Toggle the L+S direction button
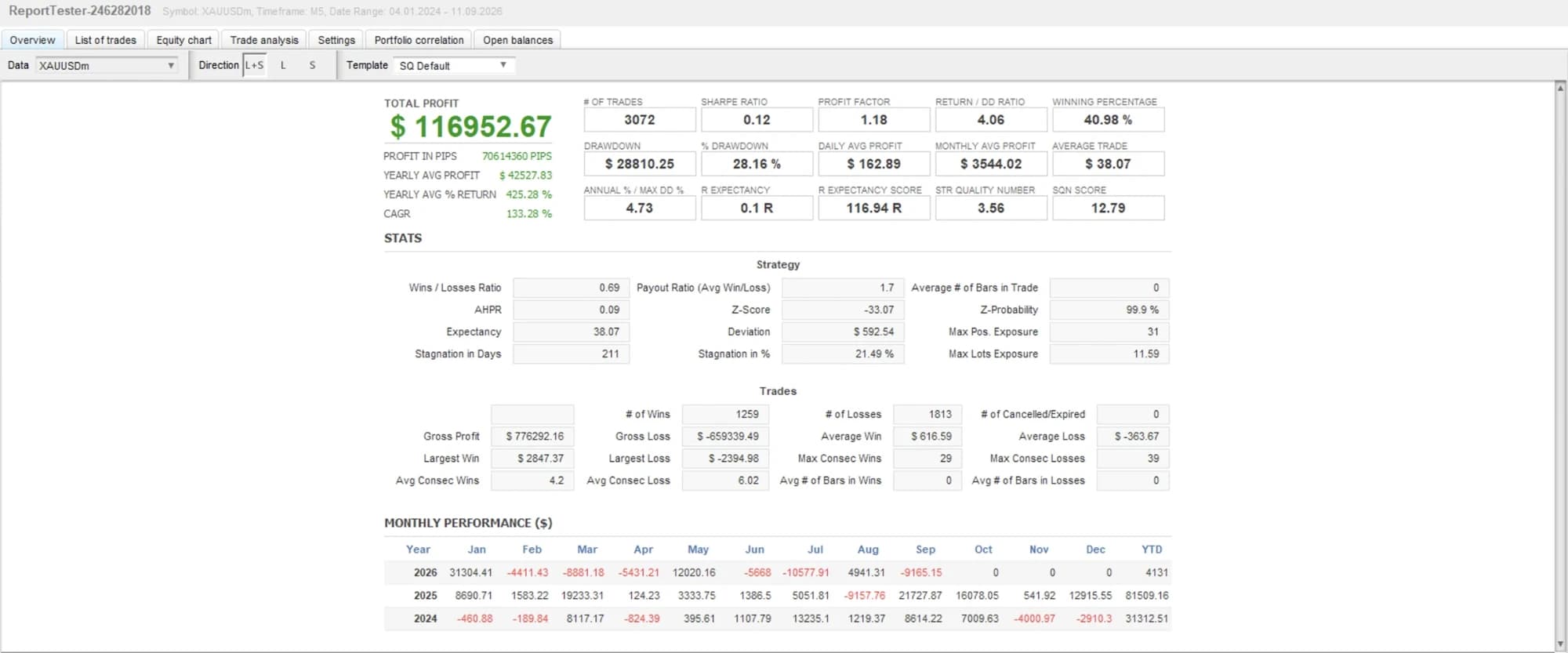Image resolution: width=1568 pixels, height=653 pixels. coord(255,65)
